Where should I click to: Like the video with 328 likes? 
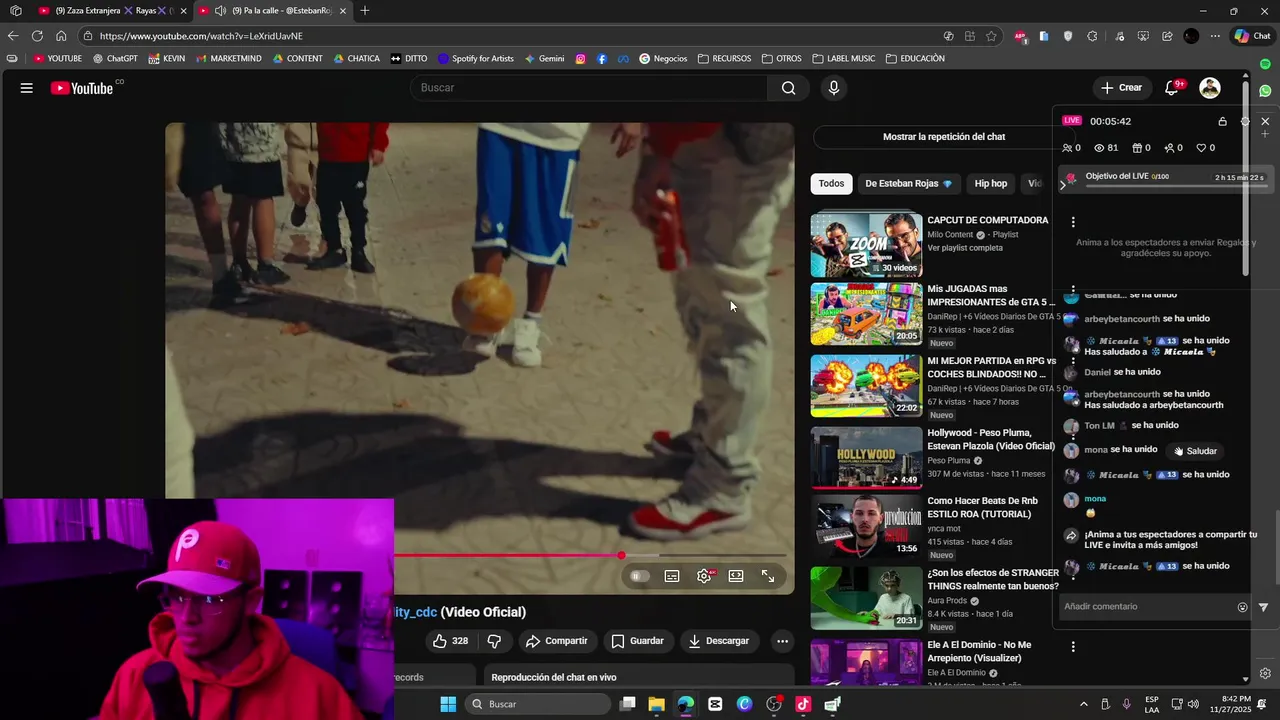(x=450, y=641)
